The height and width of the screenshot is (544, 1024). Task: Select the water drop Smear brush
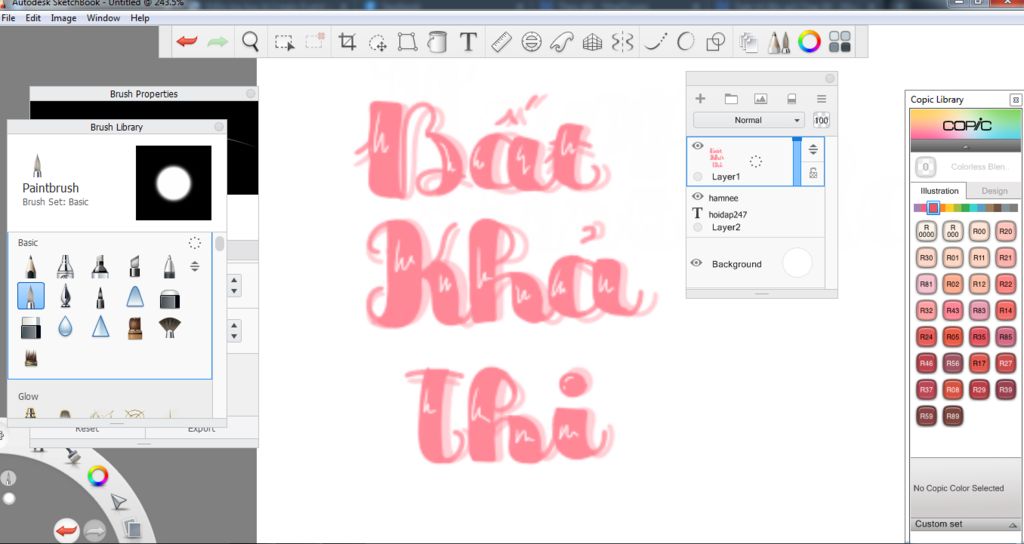pyautogui.click(x=65, y=326)
